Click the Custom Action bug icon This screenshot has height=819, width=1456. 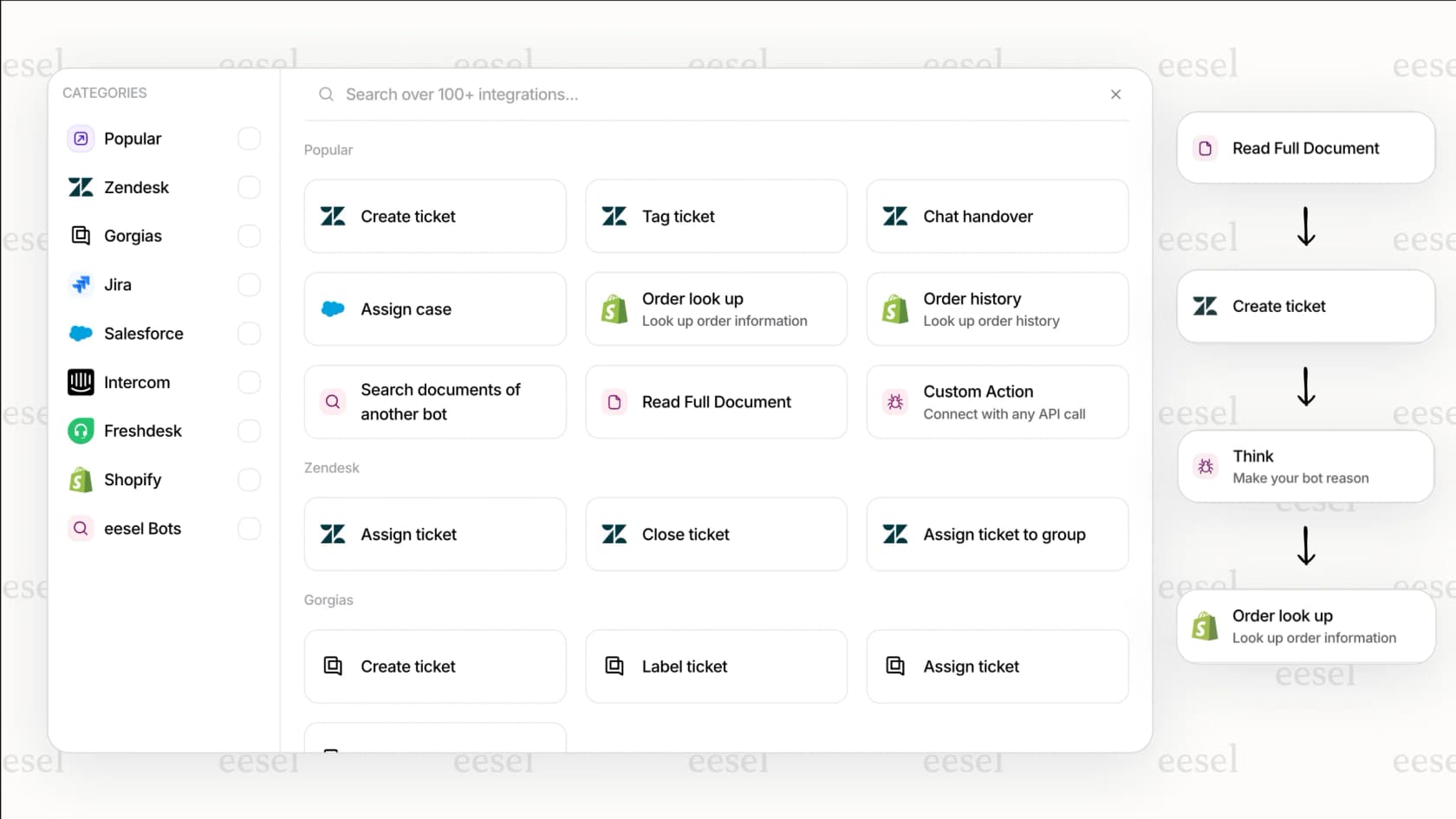click(x=895, y=402)
